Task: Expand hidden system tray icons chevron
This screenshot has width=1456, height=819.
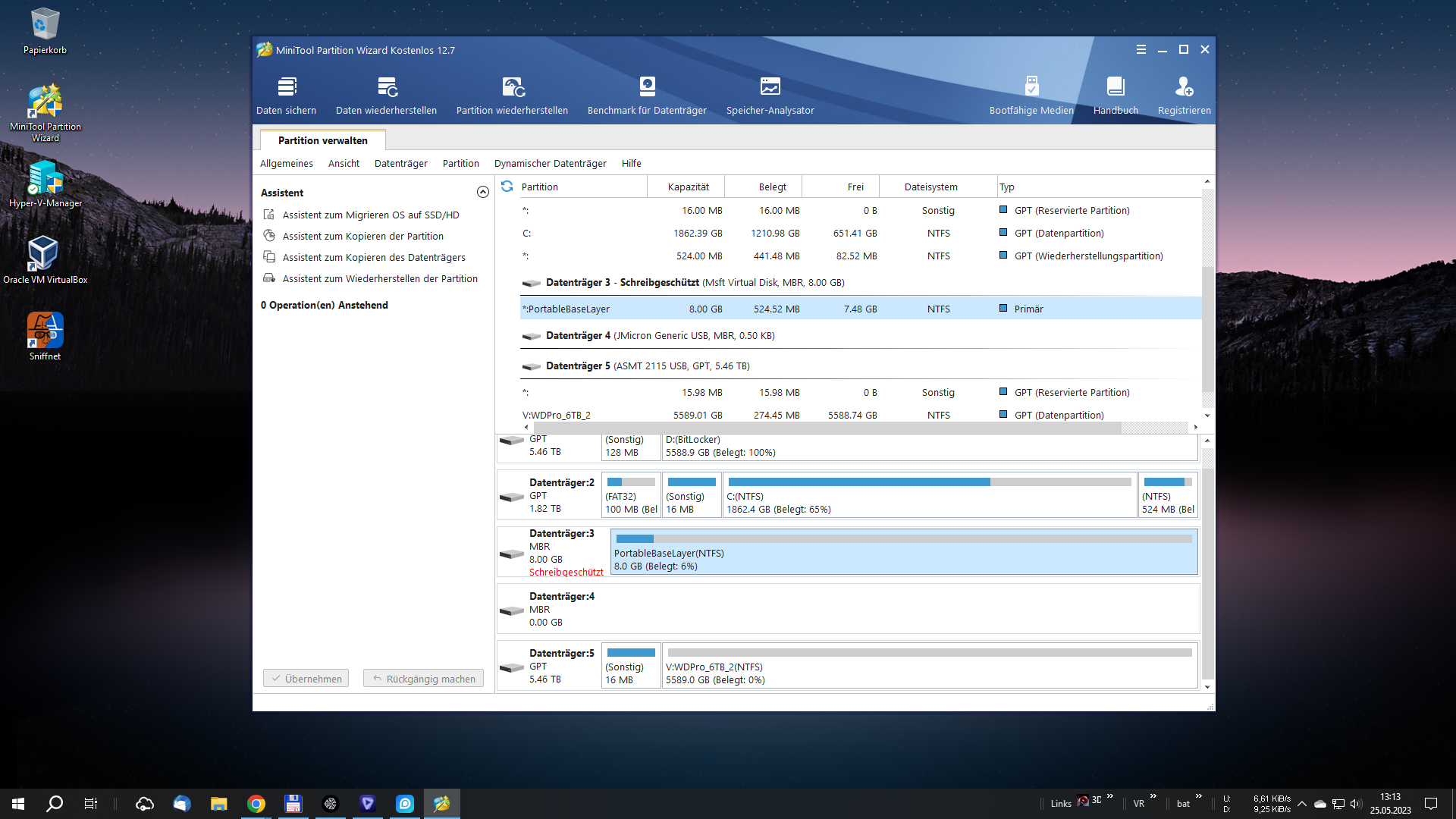Action: coord(1301,804)
